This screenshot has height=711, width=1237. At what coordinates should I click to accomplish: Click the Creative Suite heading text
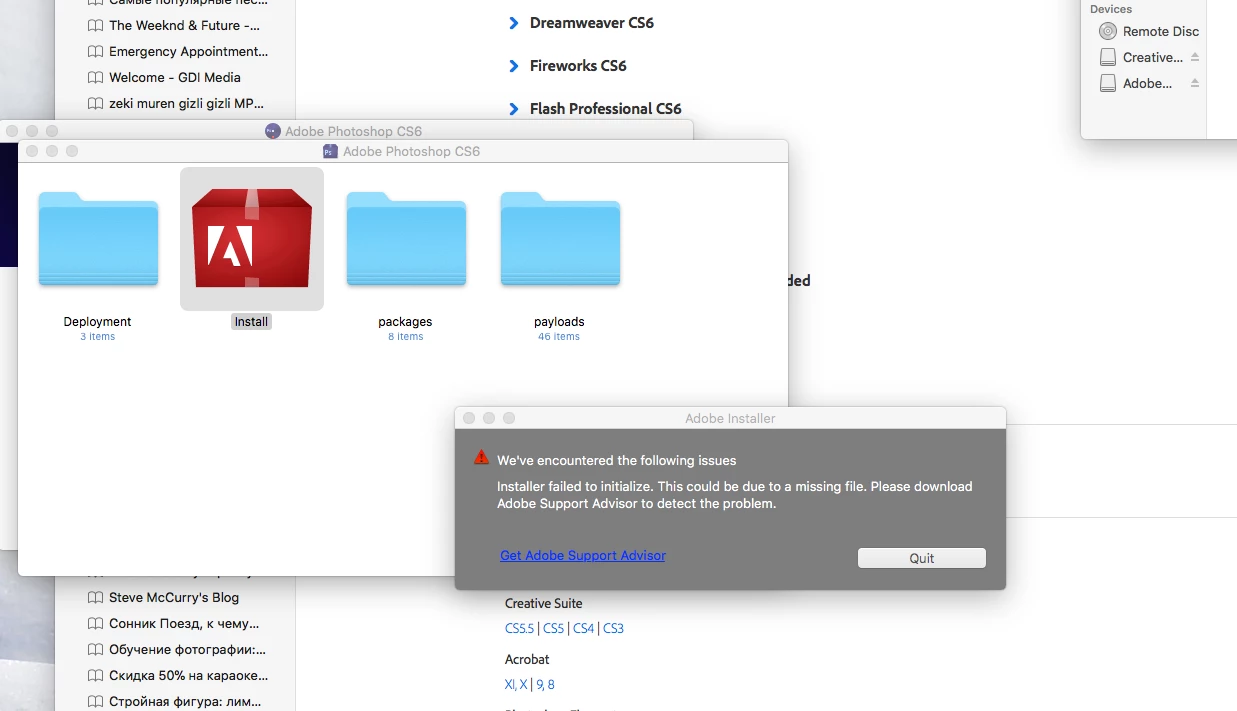tap(544, 603)
